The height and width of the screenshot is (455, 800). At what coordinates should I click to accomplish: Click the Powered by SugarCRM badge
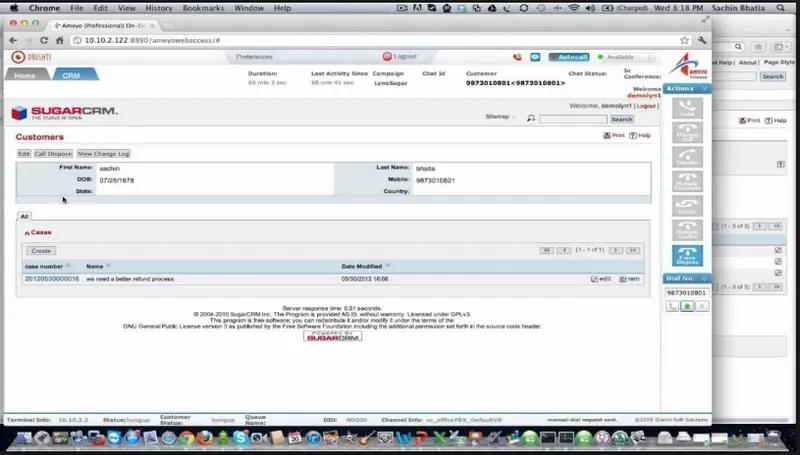pyautogui.click(x=333, y=336)
